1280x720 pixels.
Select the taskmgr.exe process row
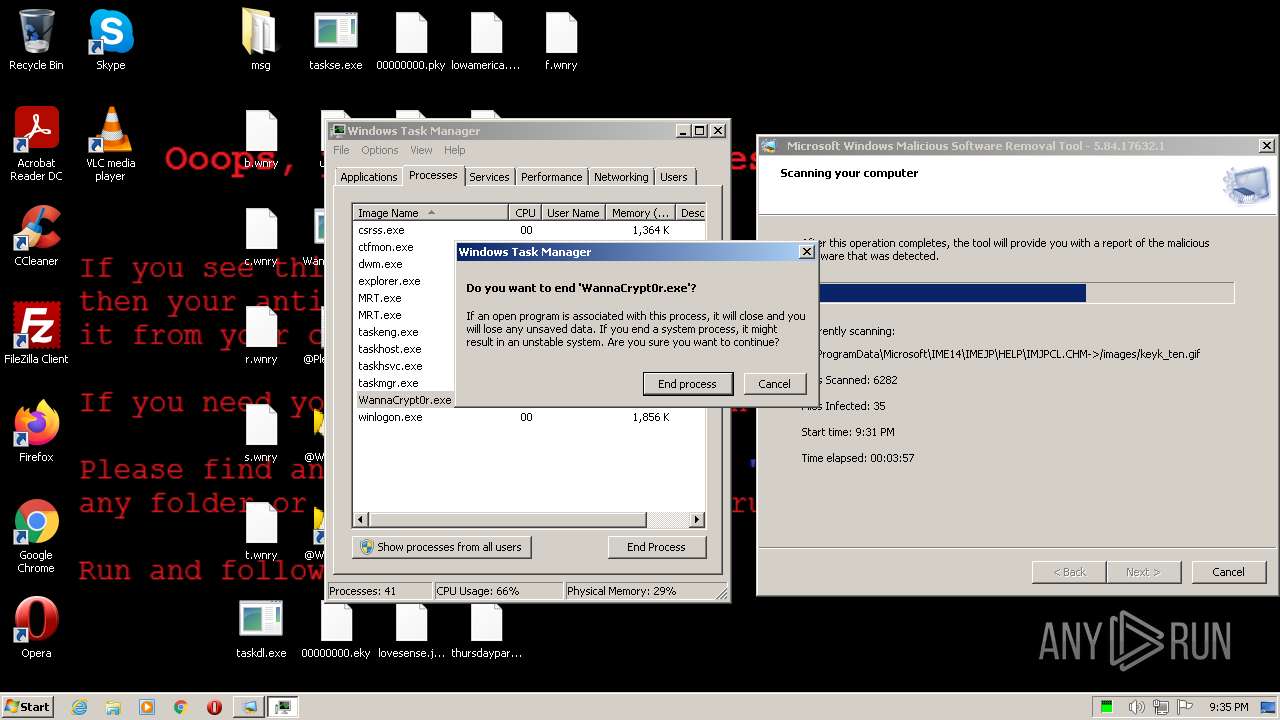point(404,383)
